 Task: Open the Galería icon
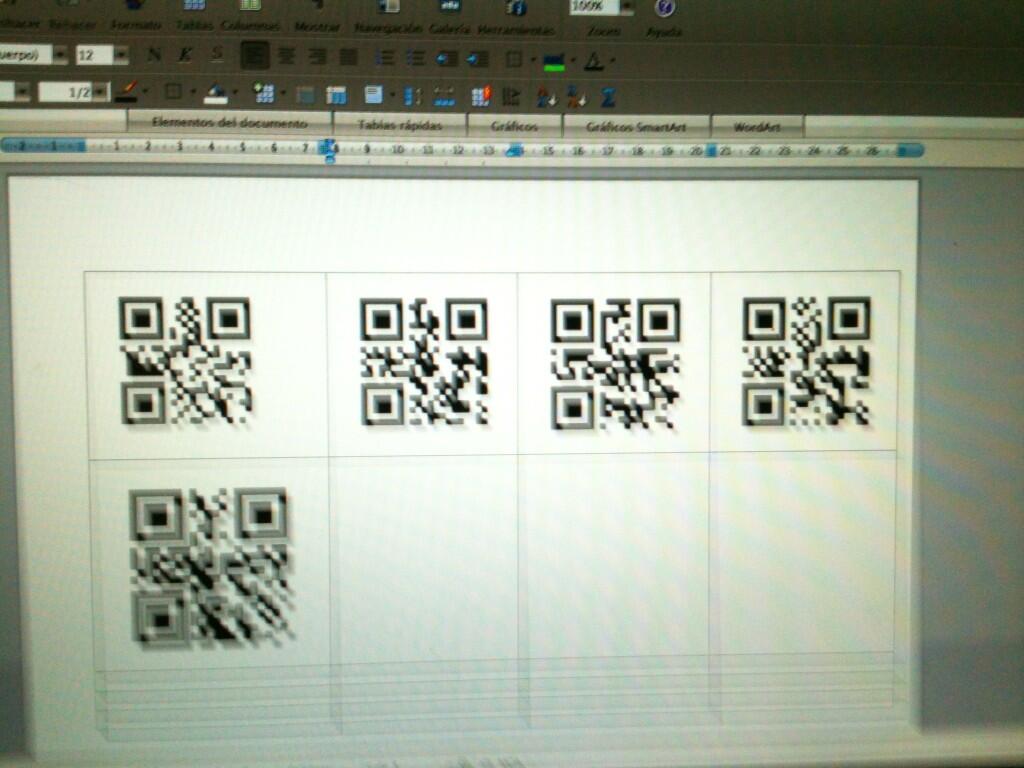[450, 6]
